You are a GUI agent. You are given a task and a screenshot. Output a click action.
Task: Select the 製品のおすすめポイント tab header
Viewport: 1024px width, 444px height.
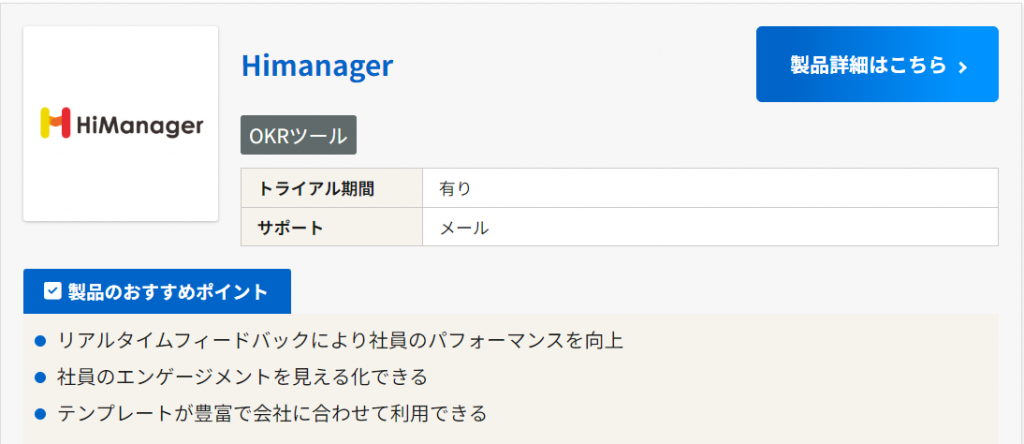[157, 292]
